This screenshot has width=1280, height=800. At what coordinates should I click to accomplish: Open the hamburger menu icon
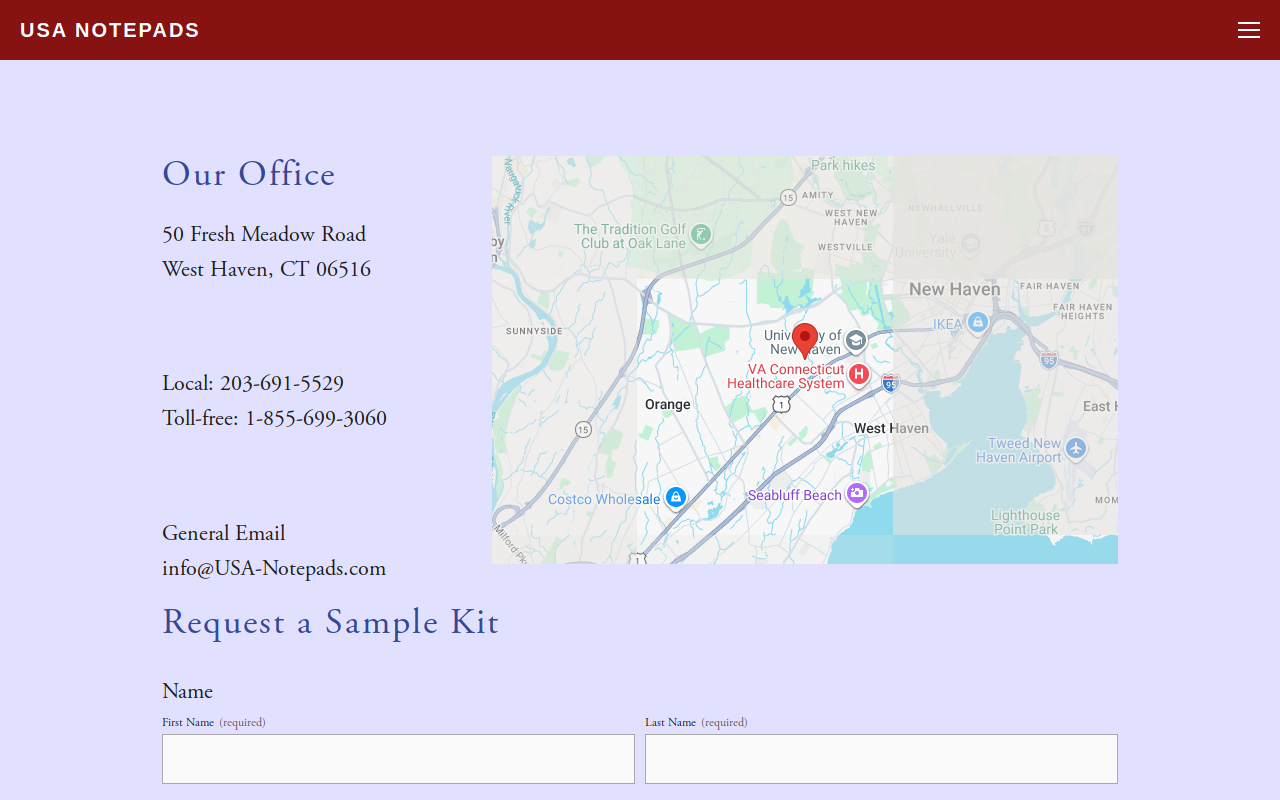[1249, 30]
